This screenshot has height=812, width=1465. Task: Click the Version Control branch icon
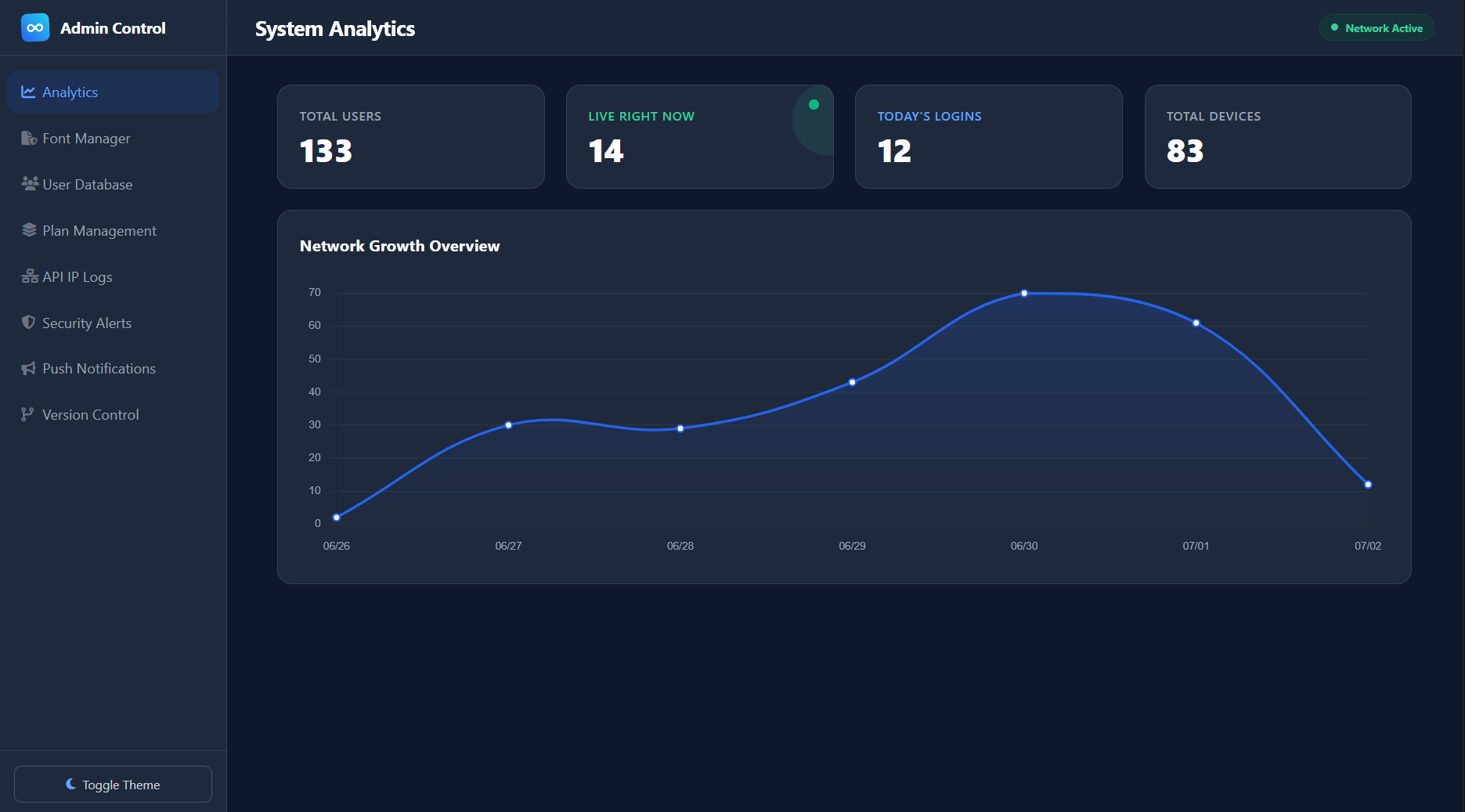click(27, 414)
